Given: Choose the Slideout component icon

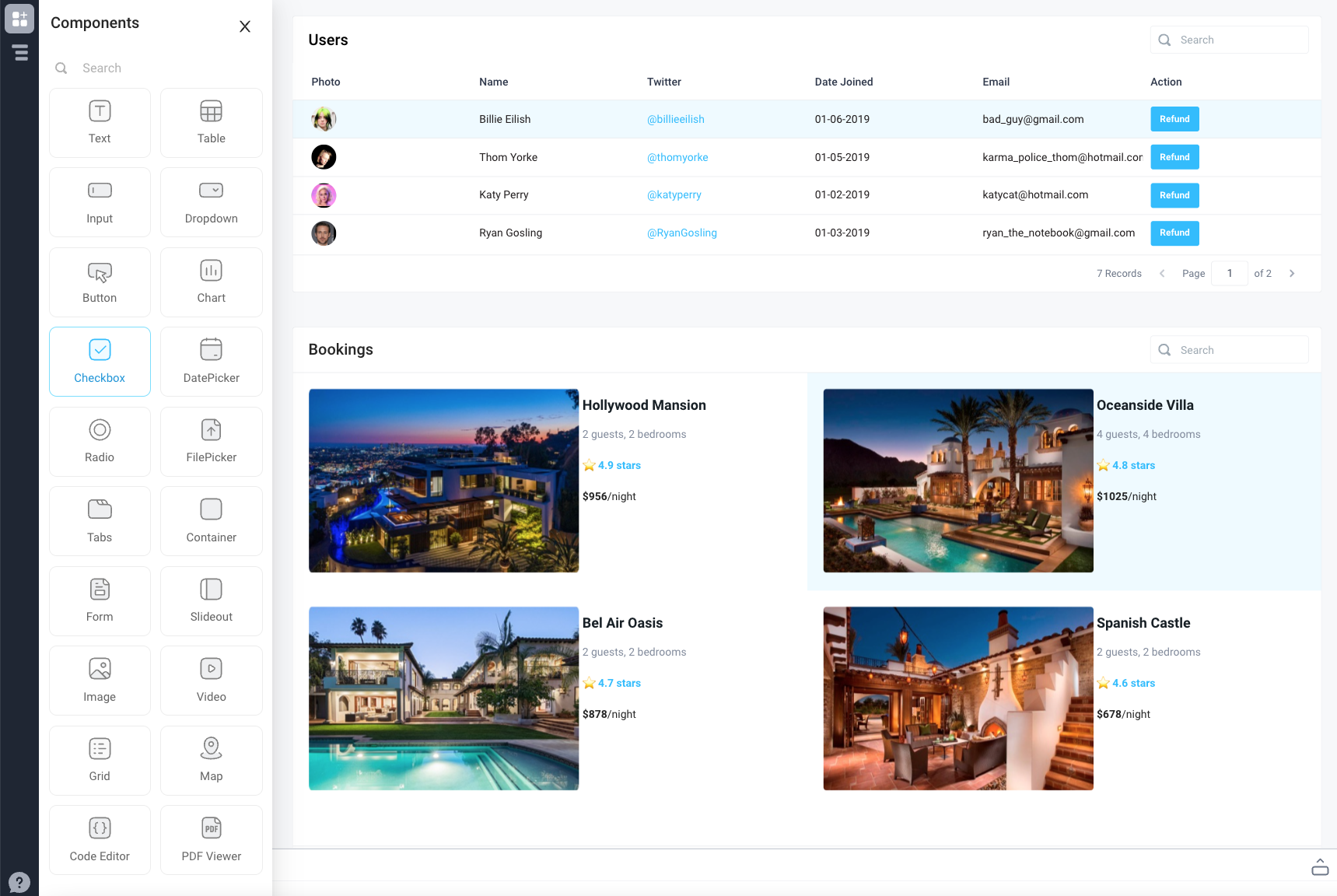Looking at the screenshot, I should (211, 600).
